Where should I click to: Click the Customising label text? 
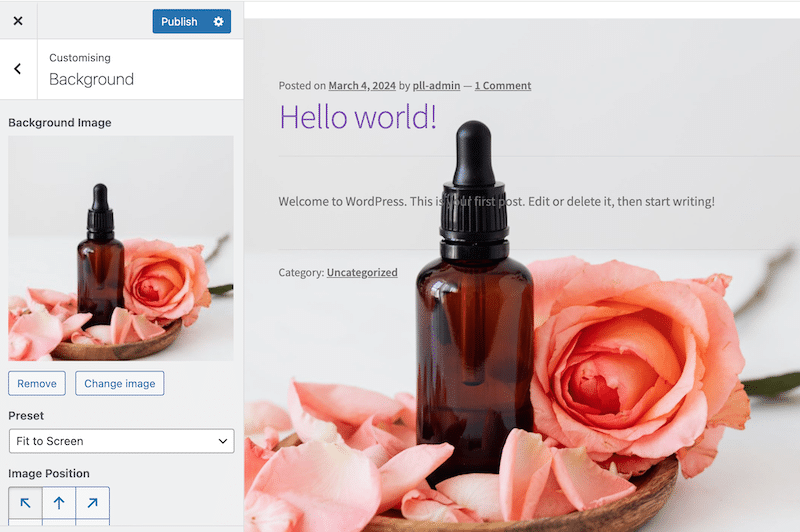pyautogui.click(x=80, y=58)
